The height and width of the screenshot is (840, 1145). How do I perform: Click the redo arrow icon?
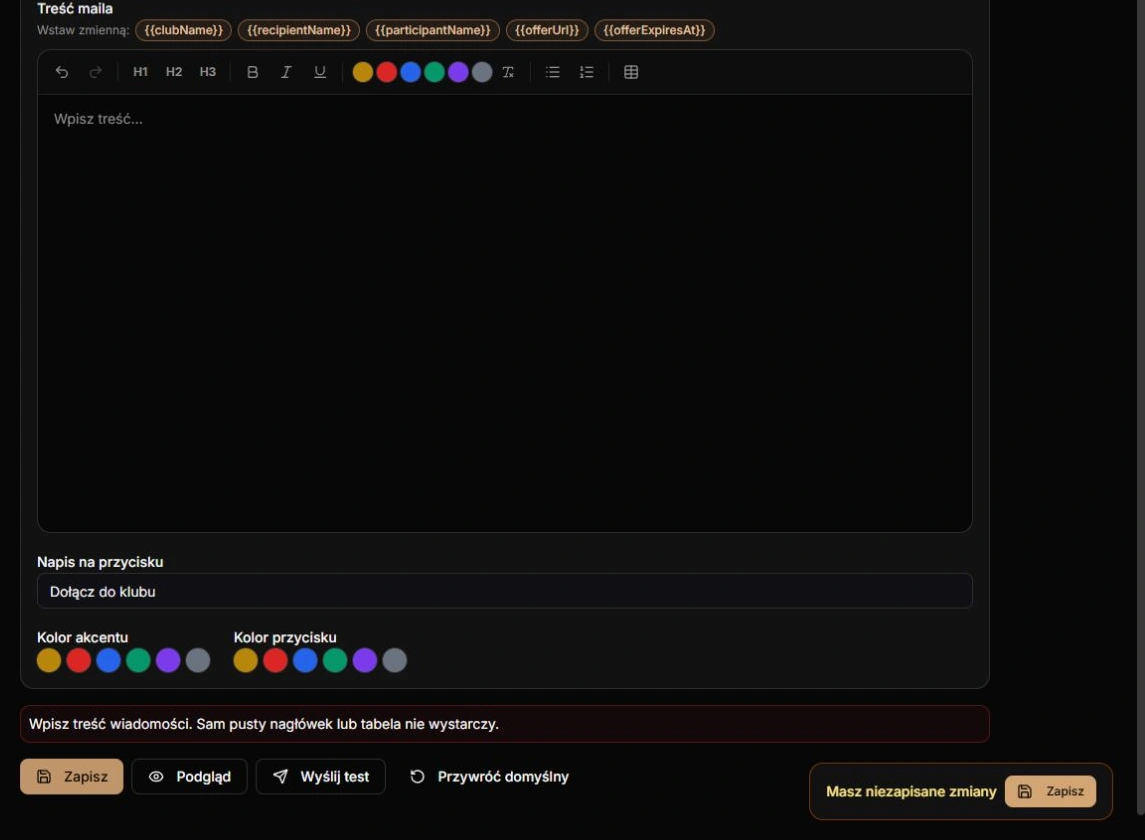(96, 72)
